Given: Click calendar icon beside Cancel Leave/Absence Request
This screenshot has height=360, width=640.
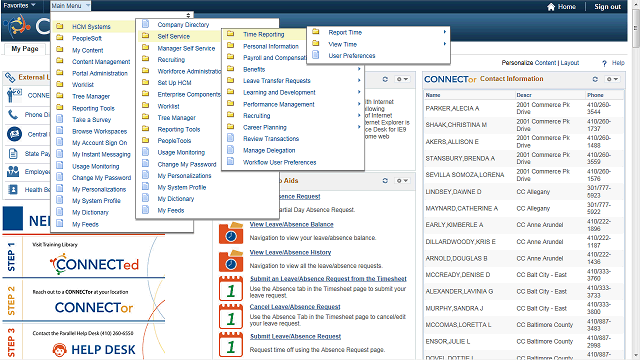Looking at the screenshot, I should 231,316.
